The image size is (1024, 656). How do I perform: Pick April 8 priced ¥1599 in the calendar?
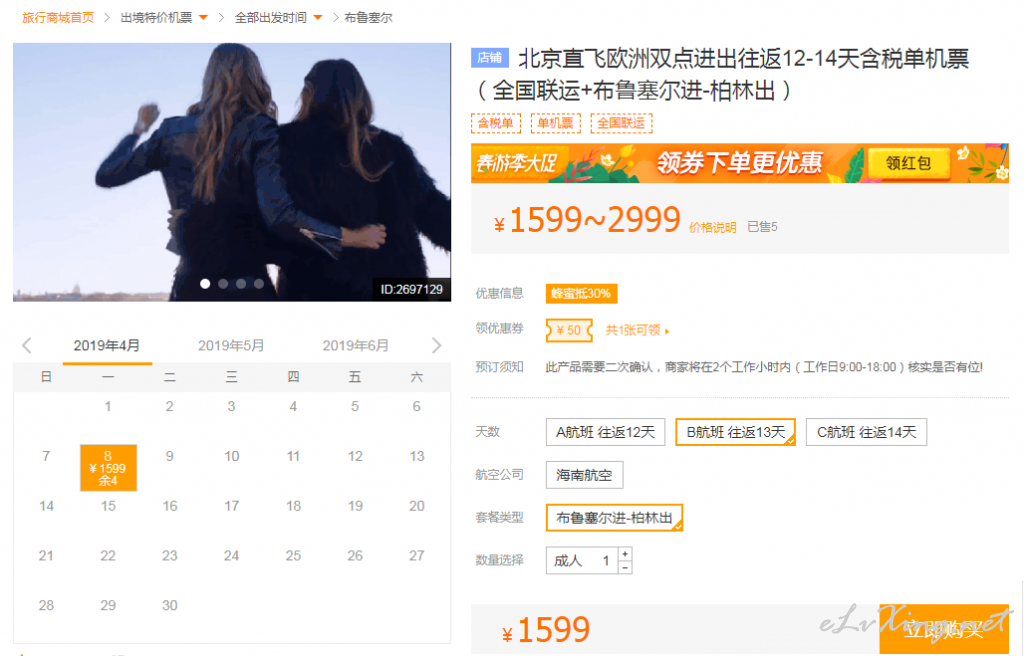[108, 468]
